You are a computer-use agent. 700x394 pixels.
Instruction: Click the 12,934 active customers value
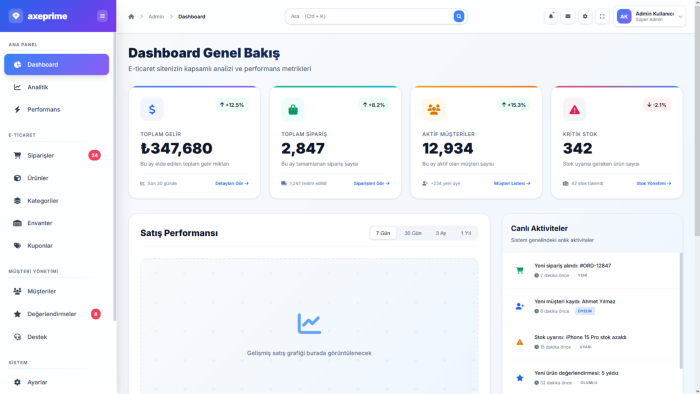(x=447, y=148)
